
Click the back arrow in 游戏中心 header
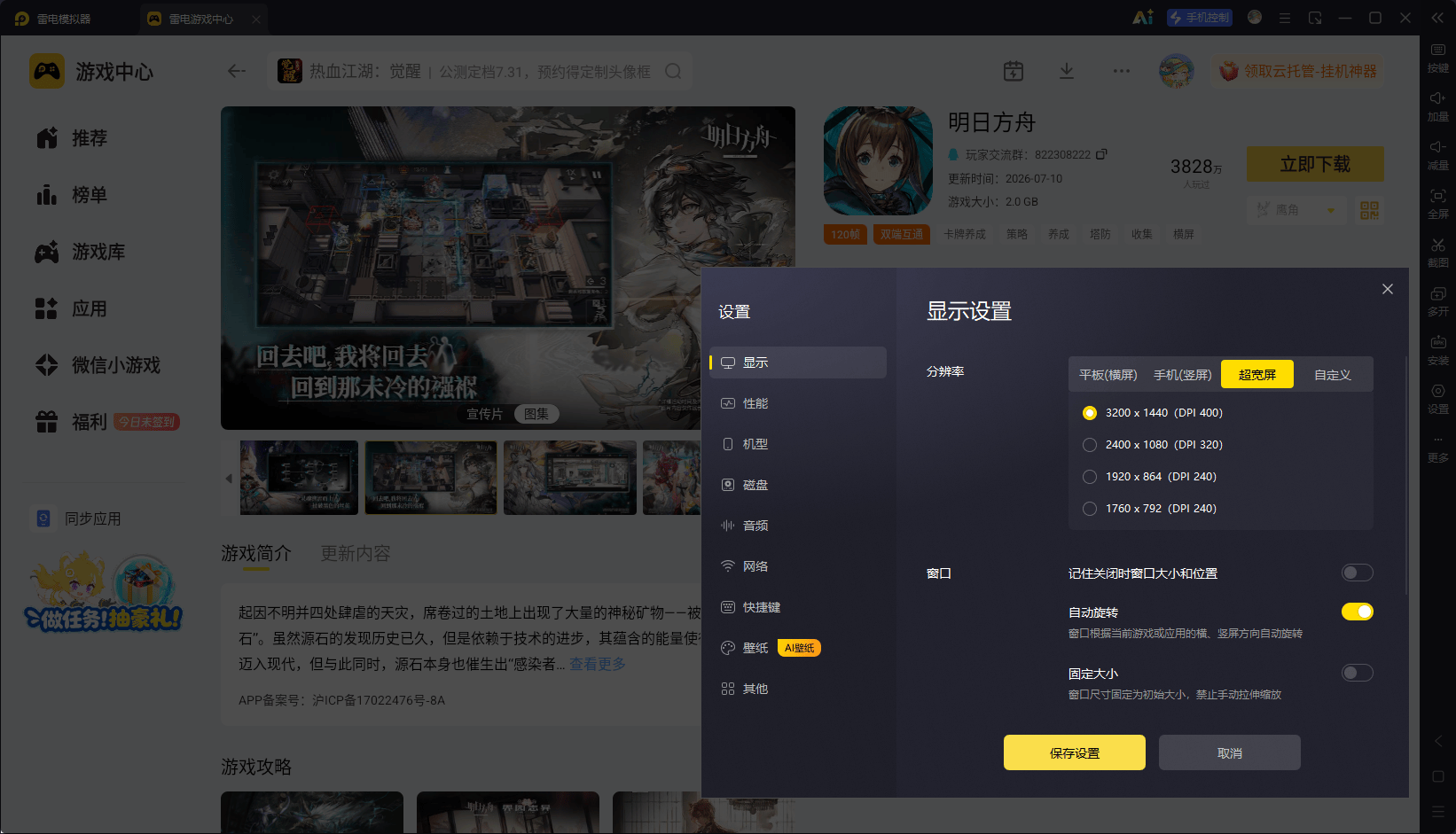point(236,71)
